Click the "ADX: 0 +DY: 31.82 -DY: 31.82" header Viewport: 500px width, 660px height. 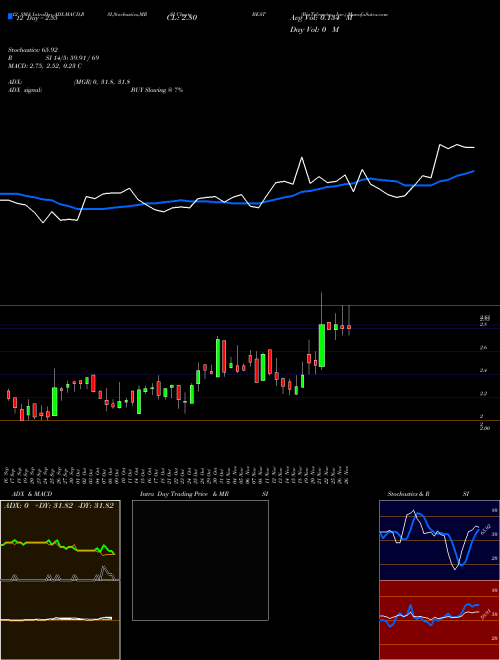59,506
